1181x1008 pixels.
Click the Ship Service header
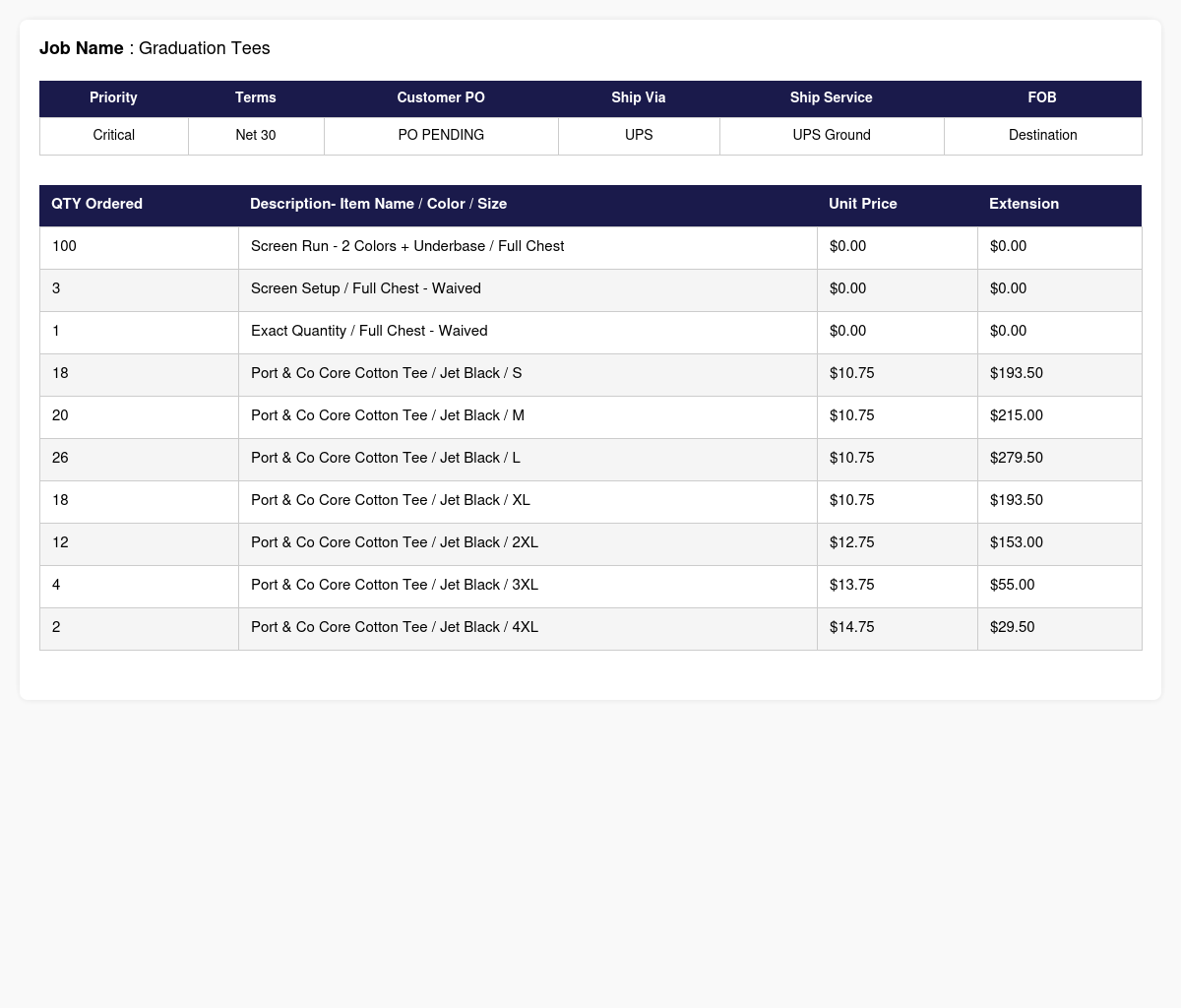tap(832, 97)
